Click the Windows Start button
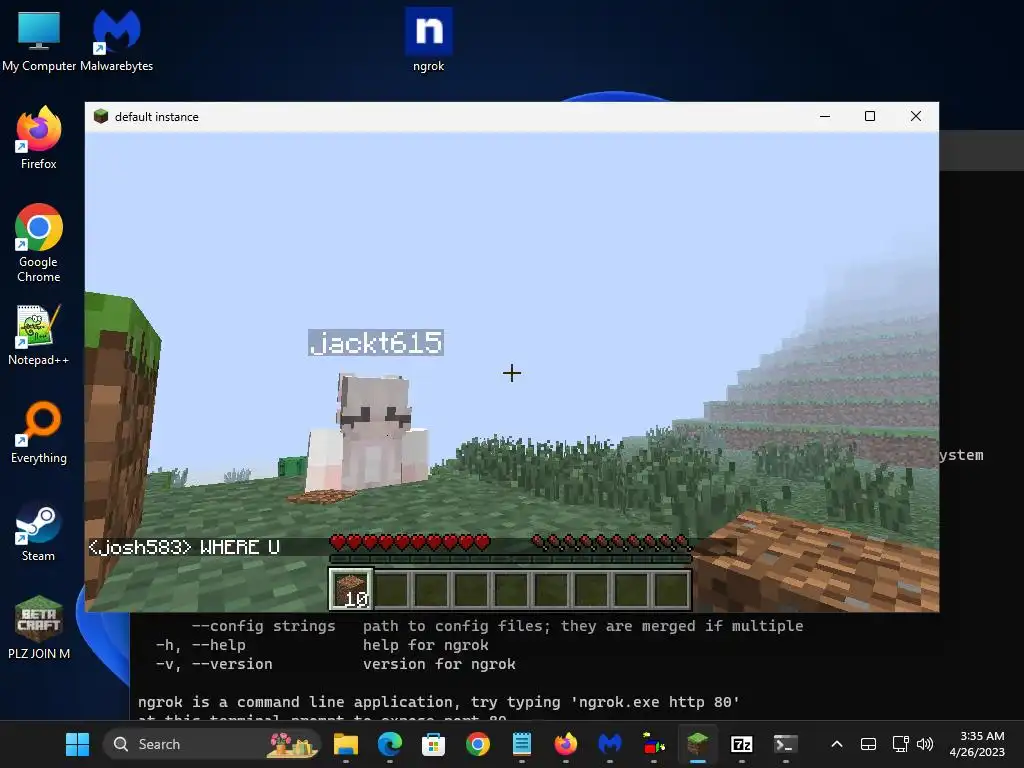 click(78, 744)
